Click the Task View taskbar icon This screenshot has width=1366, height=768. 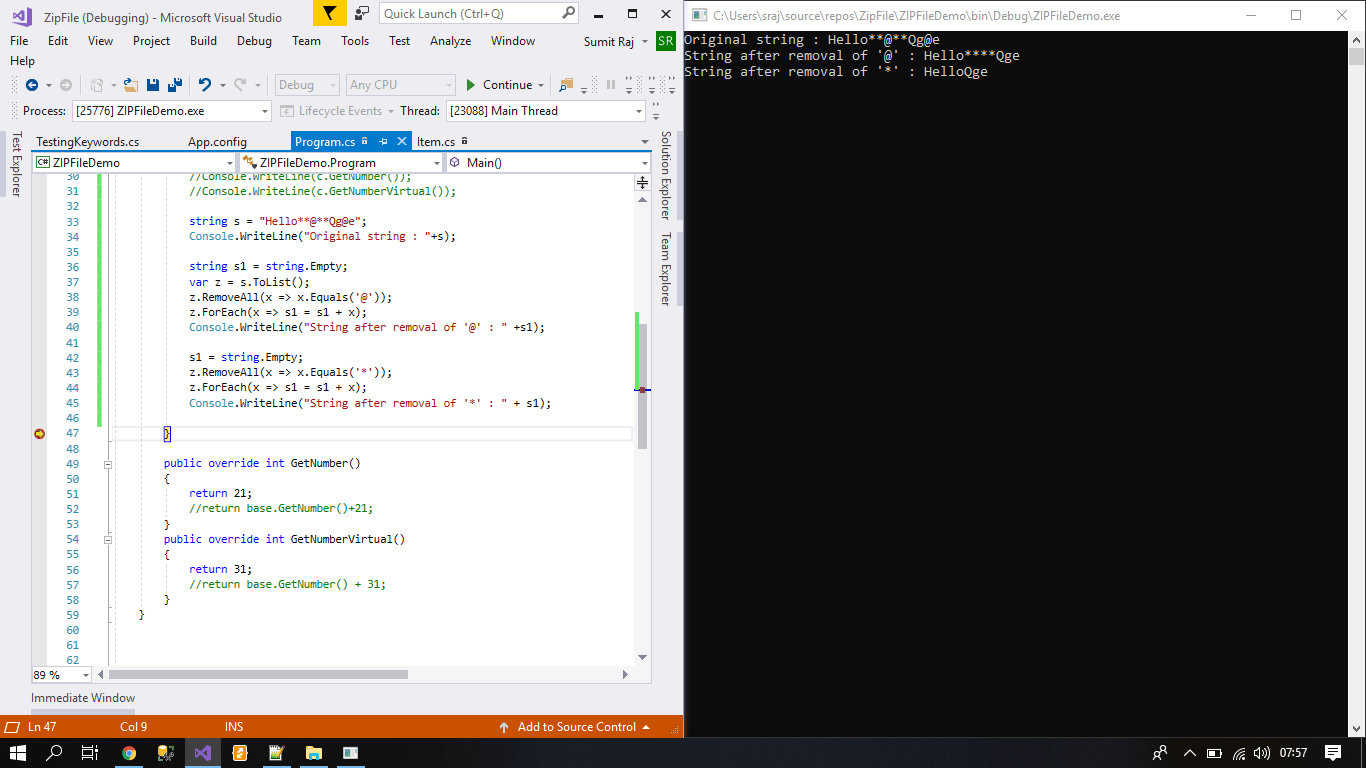pos(90,753)
